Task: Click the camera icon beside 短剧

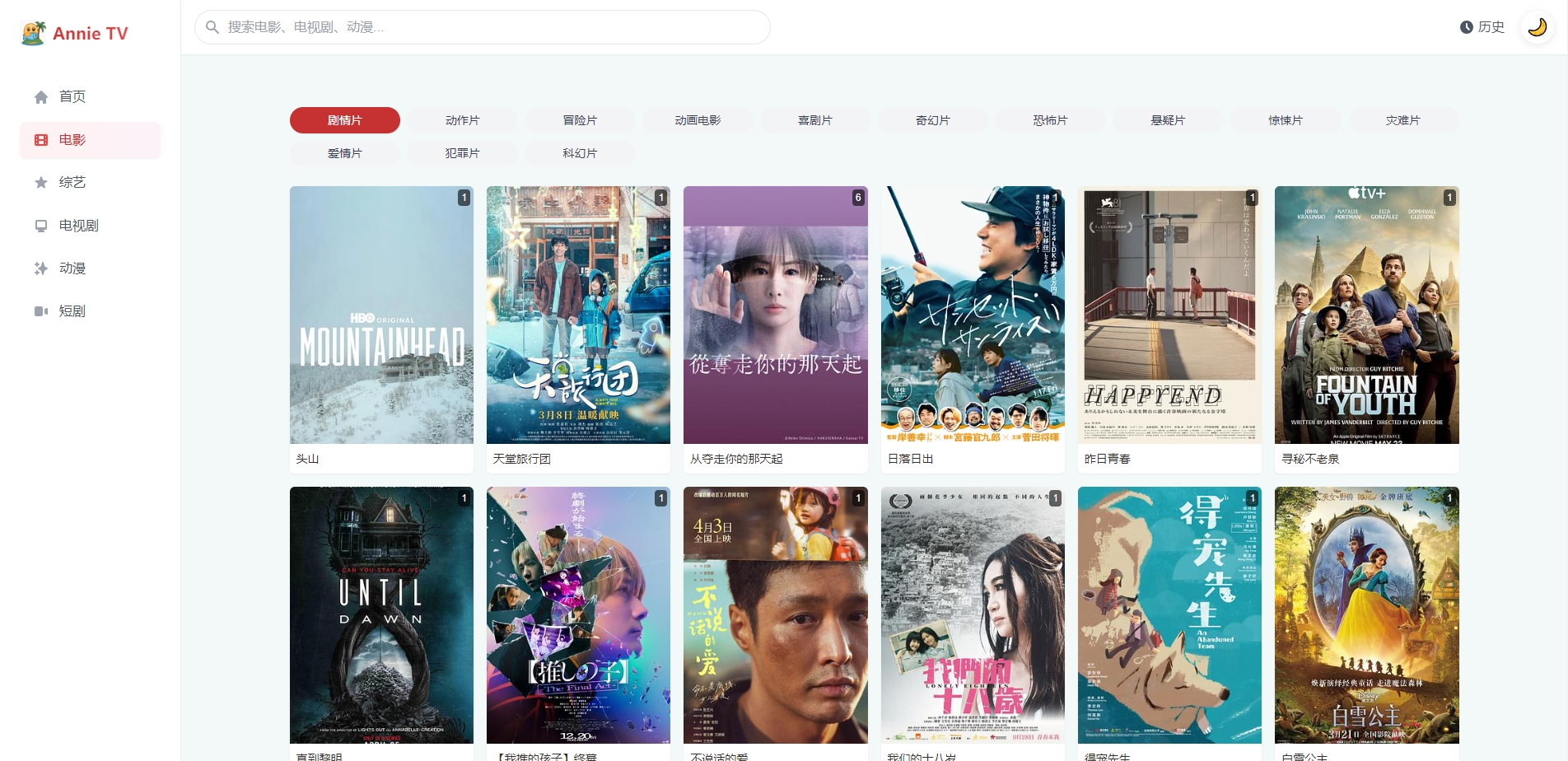Action: pos(41,311)
